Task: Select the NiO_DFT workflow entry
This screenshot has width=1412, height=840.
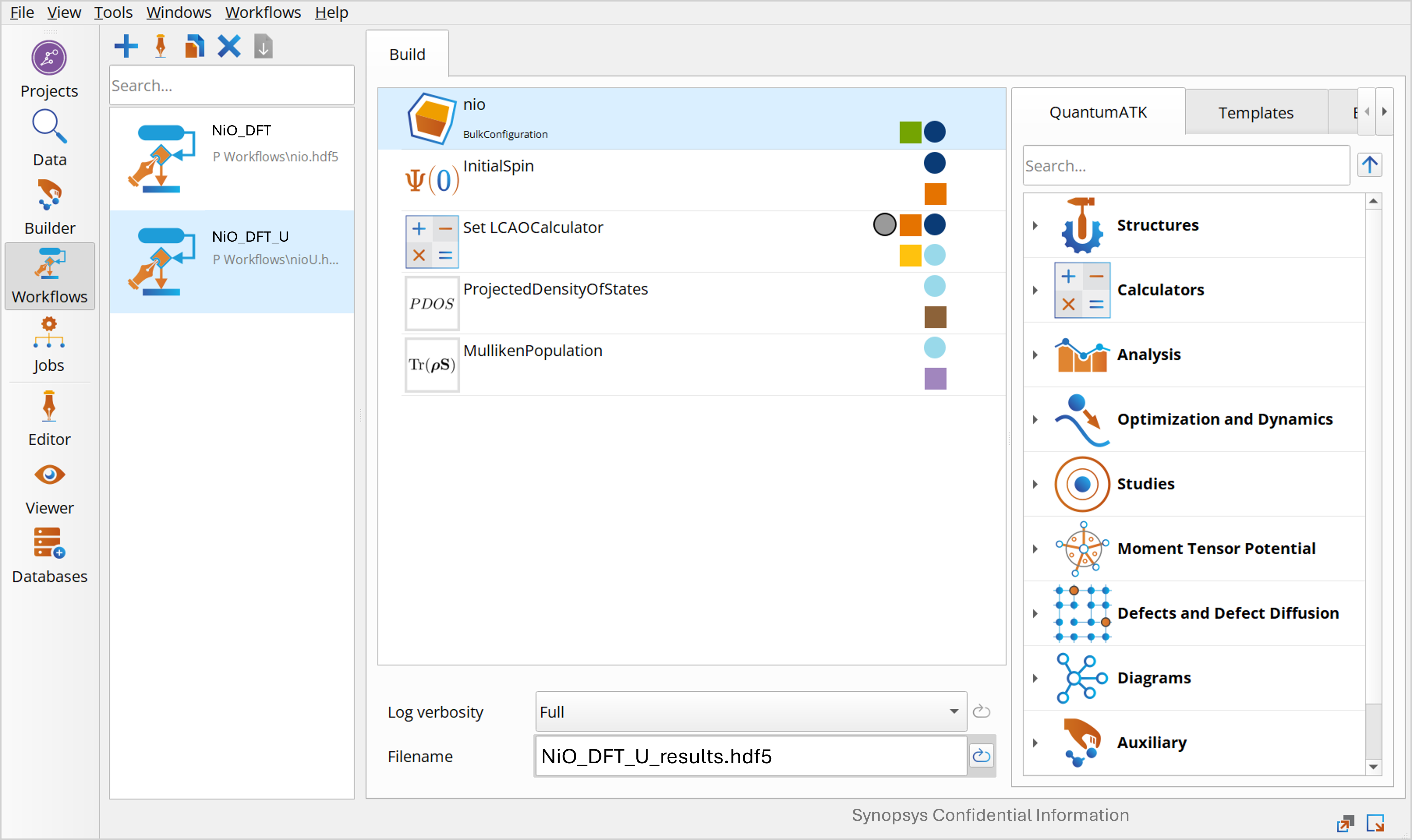Action: (x=232, y=158)
